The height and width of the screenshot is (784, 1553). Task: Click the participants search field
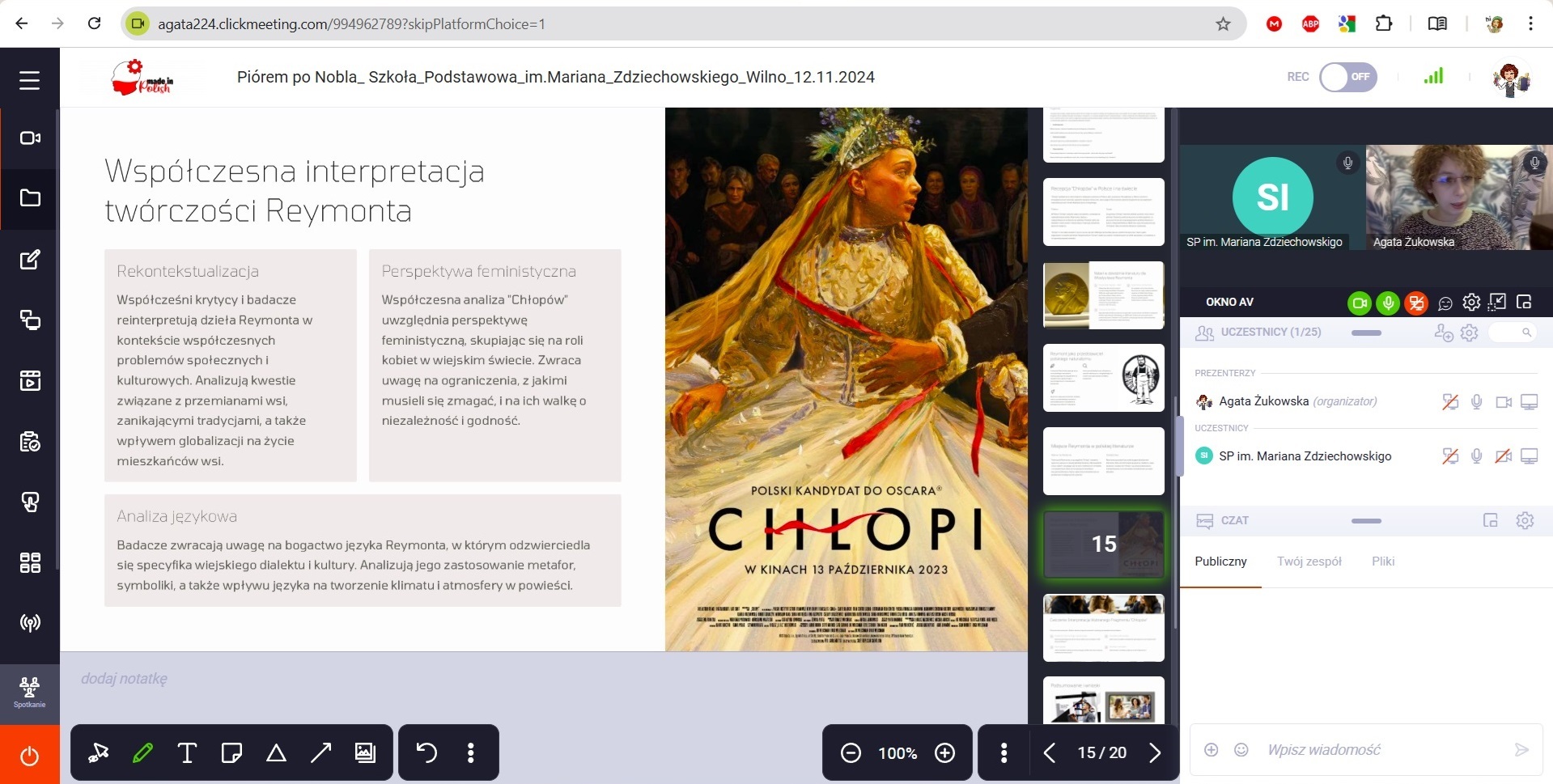tap(1512, 333)
